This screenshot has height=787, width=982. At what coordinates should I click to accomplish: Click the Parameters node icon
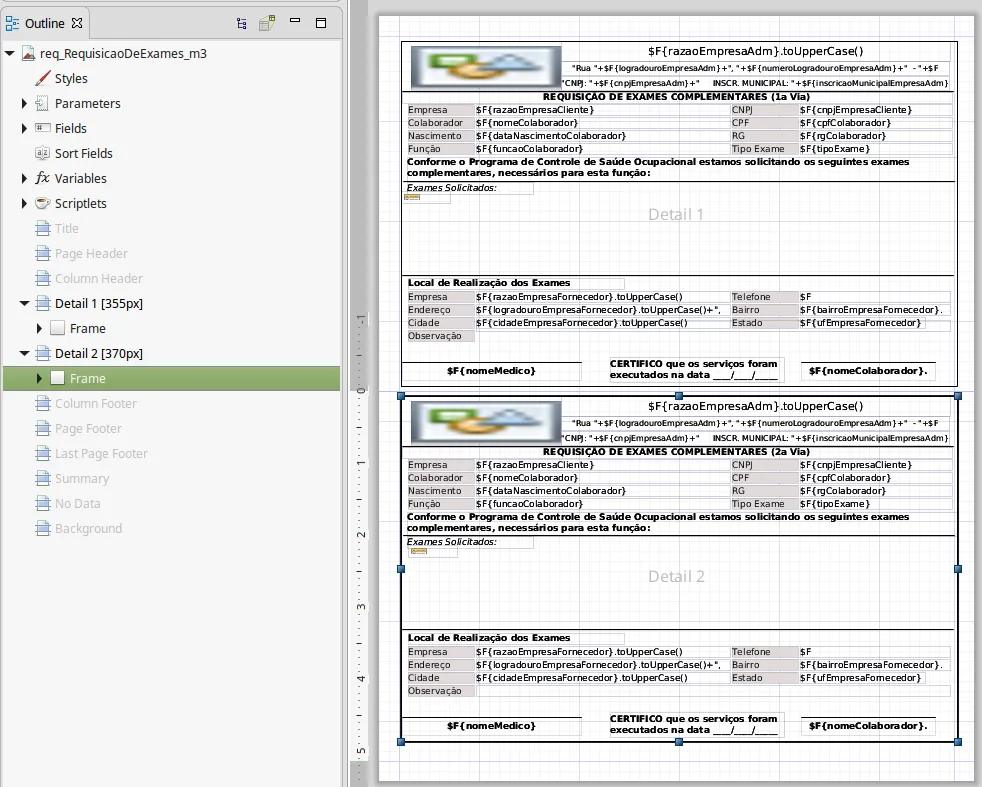pos(42,103)
